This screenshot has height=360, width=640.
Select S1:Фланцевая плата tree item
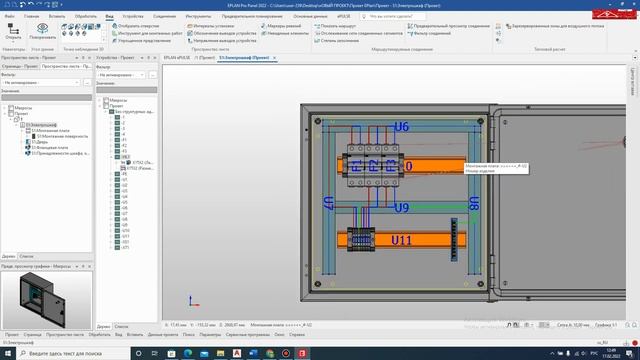point(50,148)
